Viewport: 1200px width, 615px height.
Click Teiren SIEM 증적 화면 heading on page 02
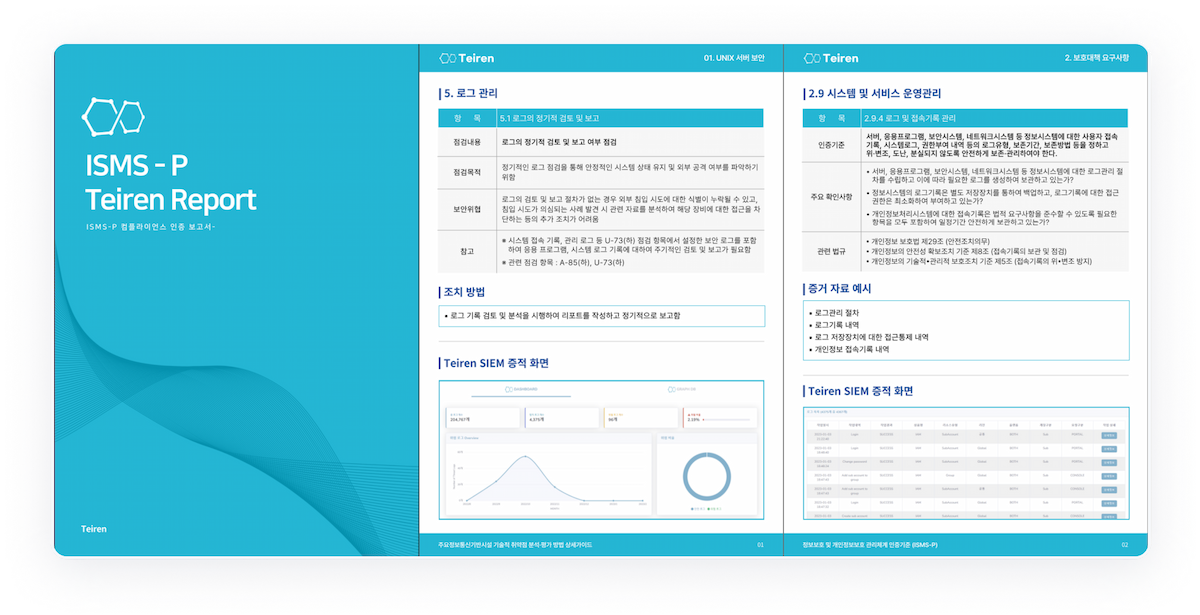coord(860,391)
